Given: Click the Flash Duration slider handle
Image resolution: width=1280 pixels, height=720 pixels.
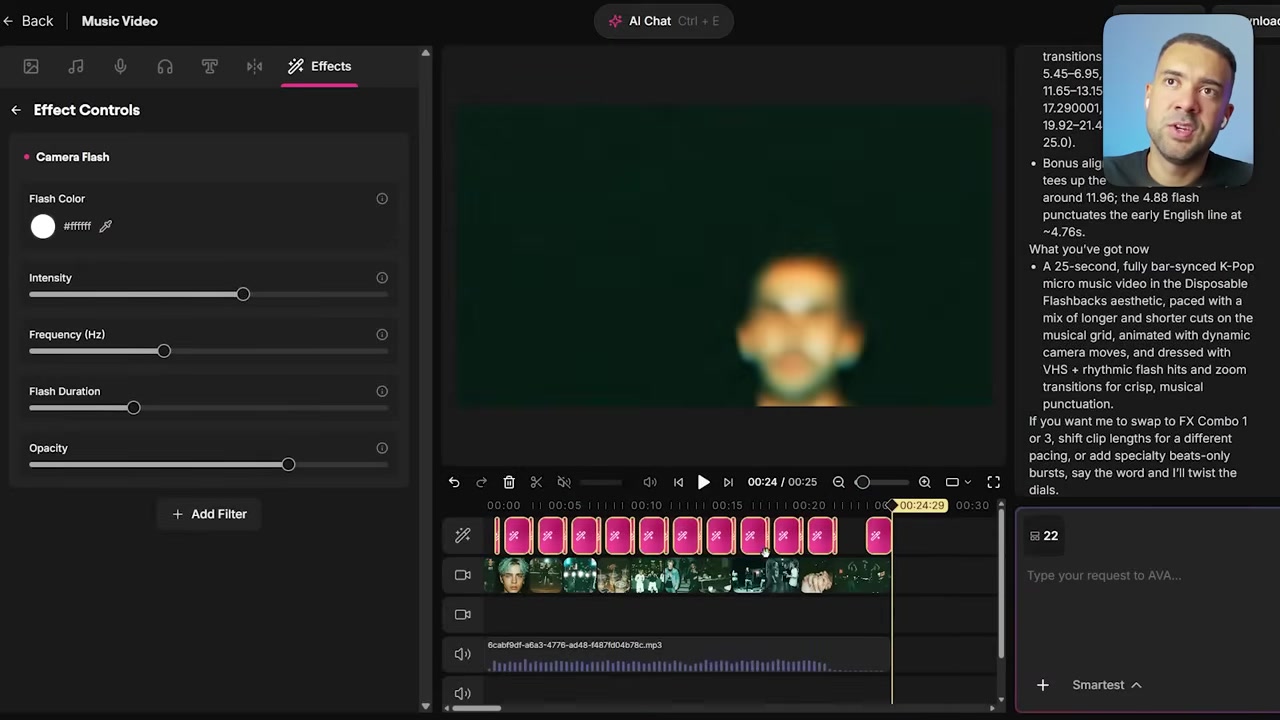Looking at the screenshot, I should pos(134,408).
